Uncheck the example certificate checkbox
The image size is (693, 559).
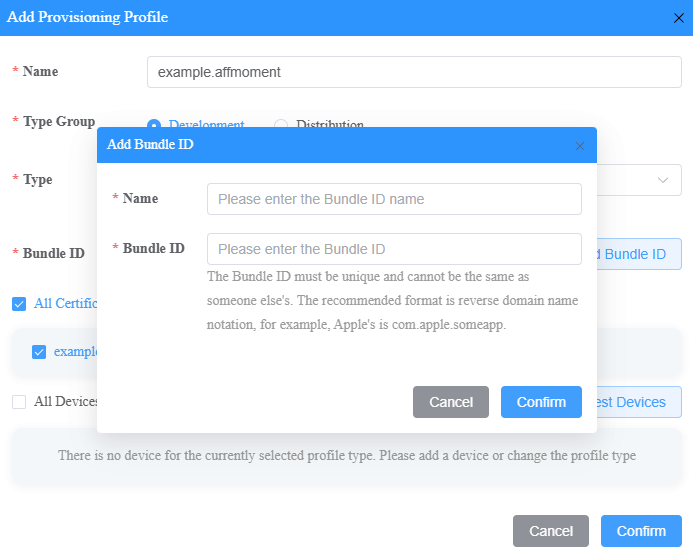(x=39, y=352)
